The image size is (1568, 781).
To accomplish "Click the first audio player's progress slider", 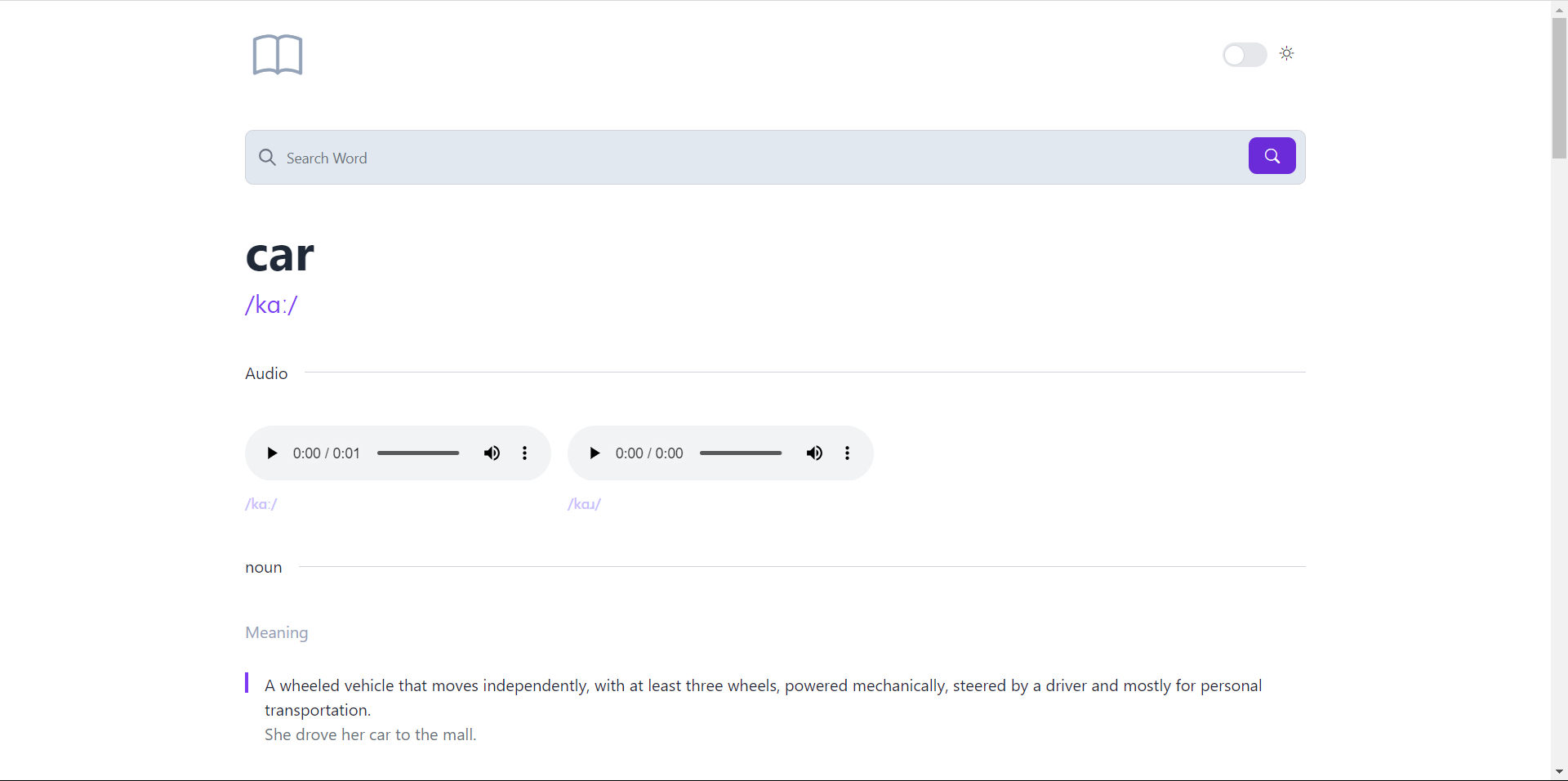I will [x=418, y=453].
